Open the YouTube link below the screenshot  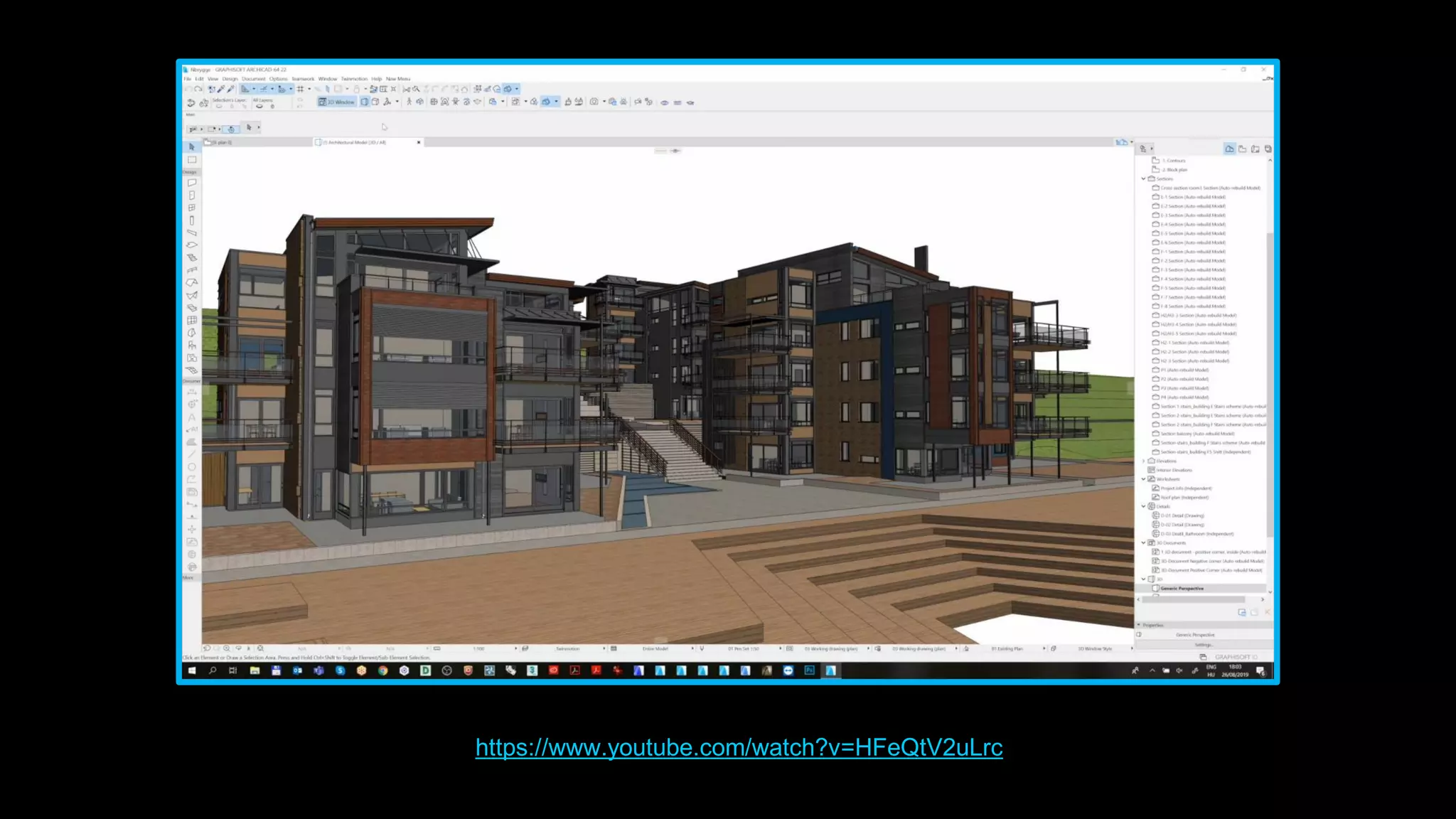739,747
